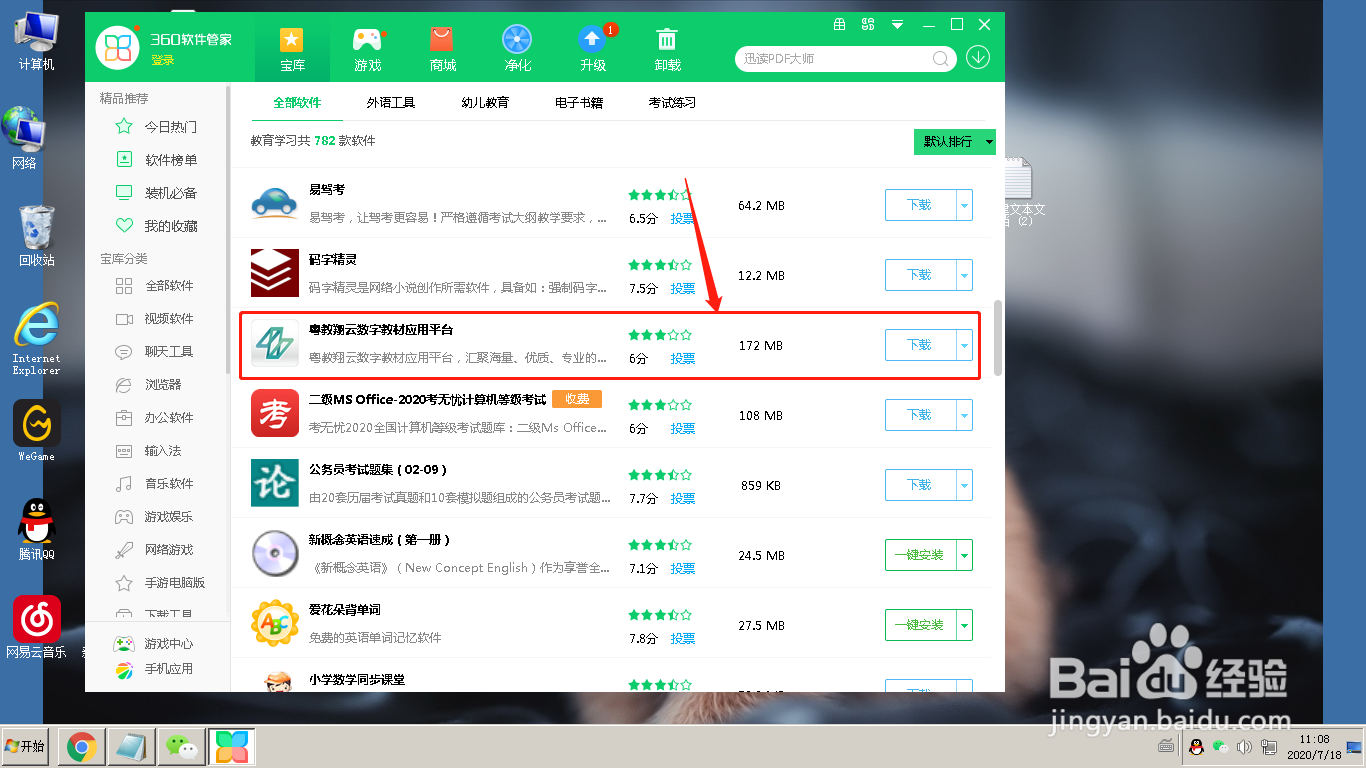Expand download options arrow for 公务员考试题集
Screen dimensions: 1366x768
(965, 485)
